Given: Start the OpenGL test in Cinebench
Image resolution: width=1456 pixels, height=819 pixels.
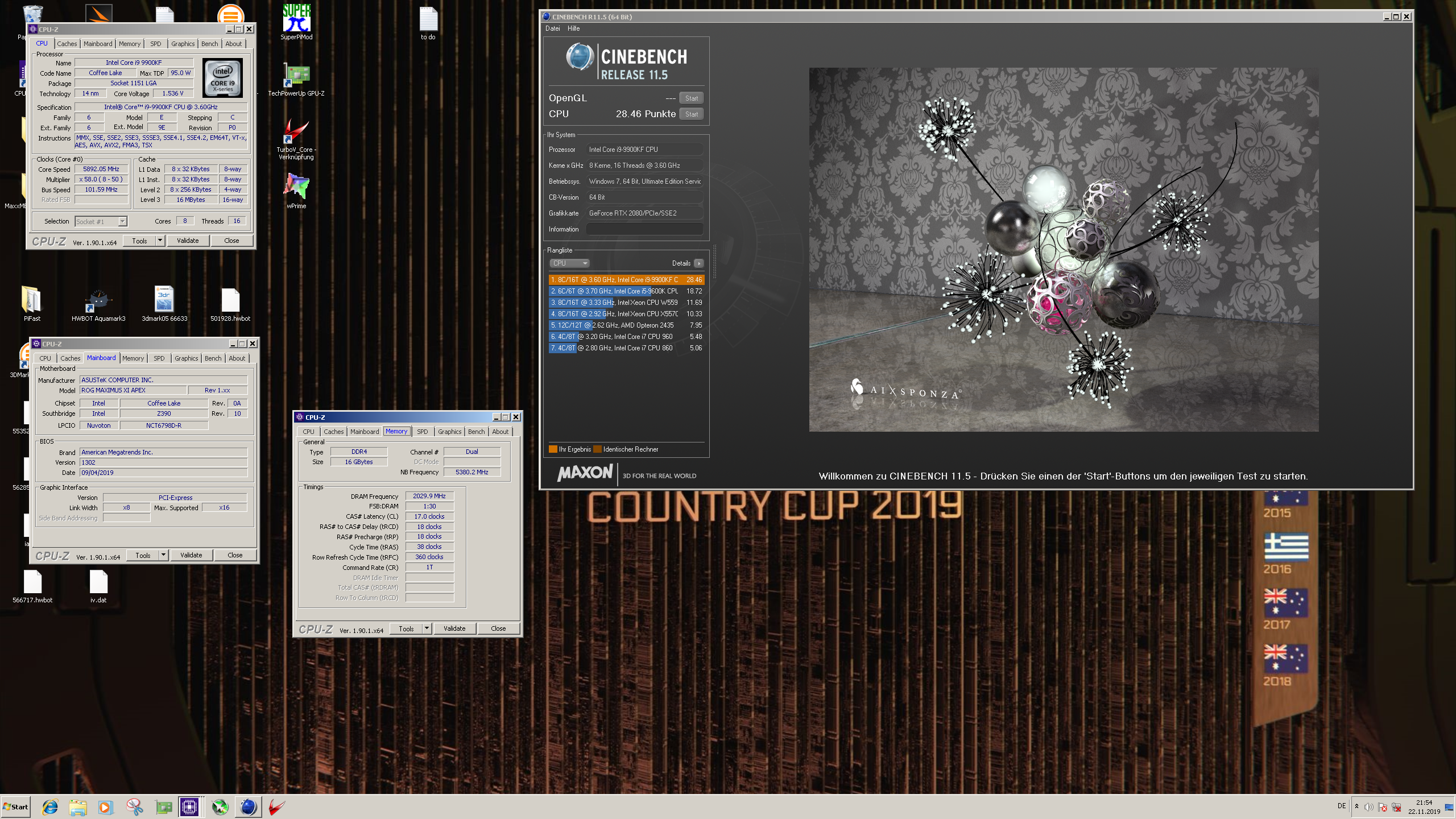Looking at the screenshot, I should tap(692, 98).
